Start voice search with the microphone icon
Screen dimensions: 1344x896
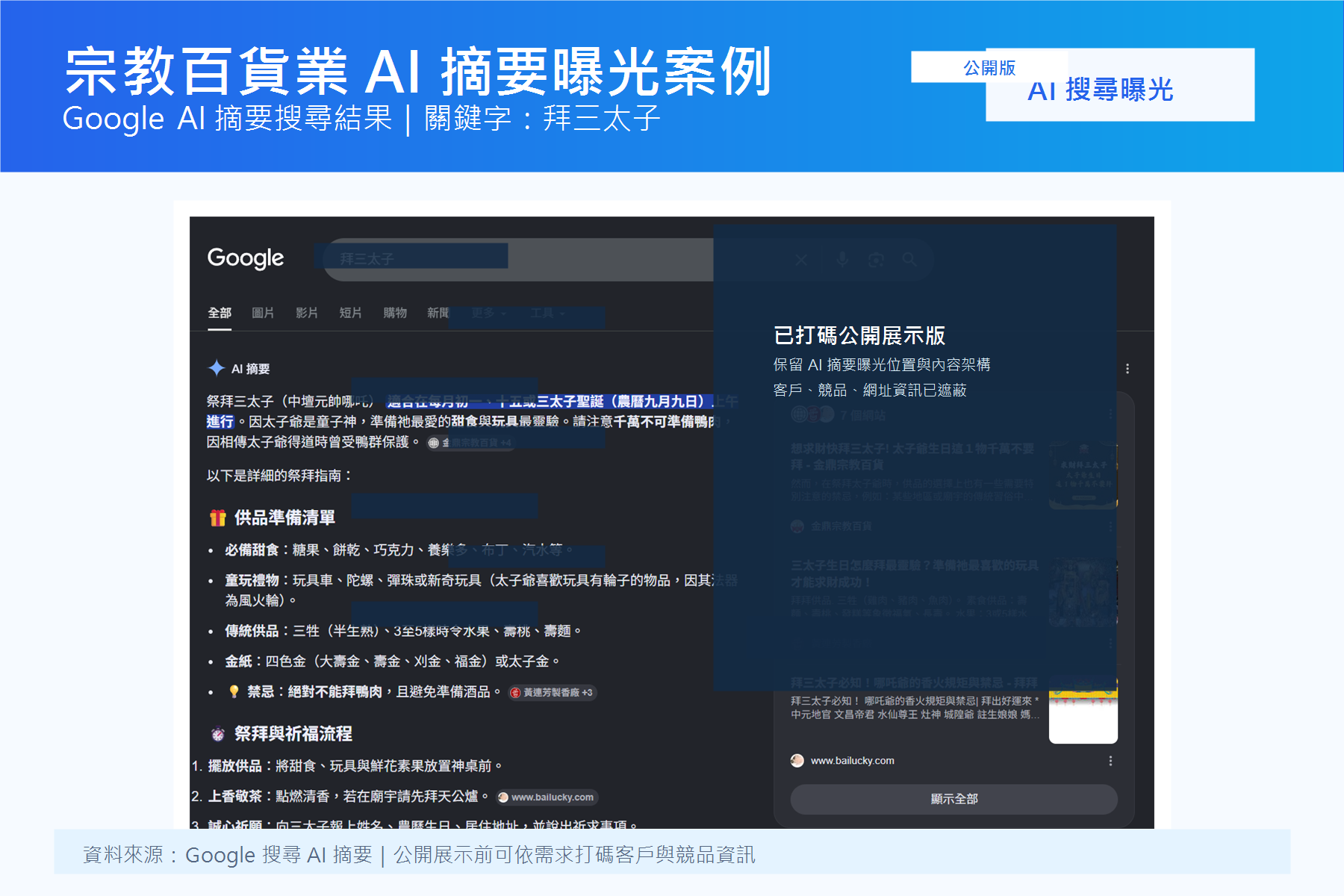coord(842,260)
